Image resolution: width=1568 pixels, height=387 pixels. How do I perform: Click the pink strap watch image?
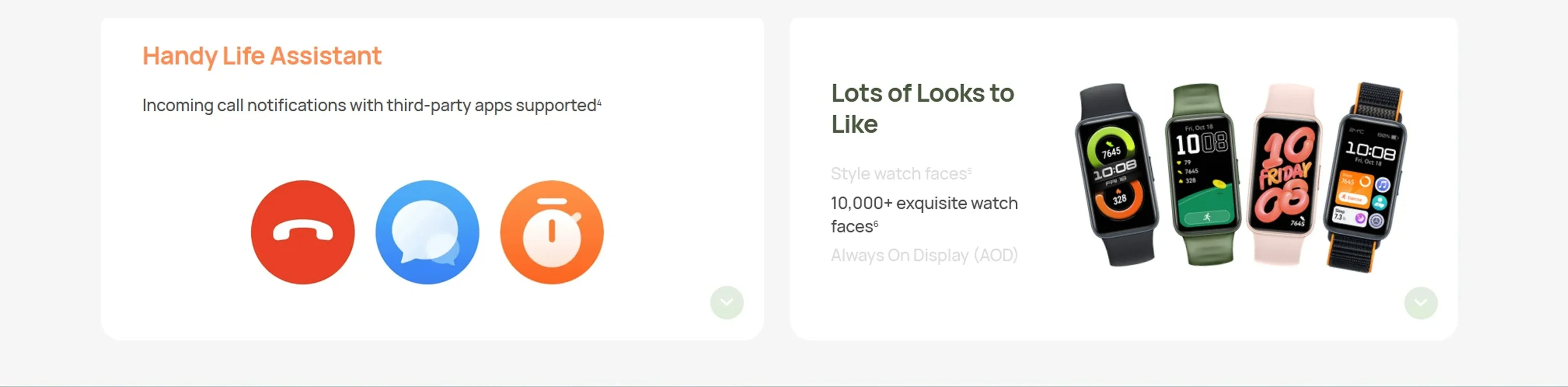tap(1285, 174)
